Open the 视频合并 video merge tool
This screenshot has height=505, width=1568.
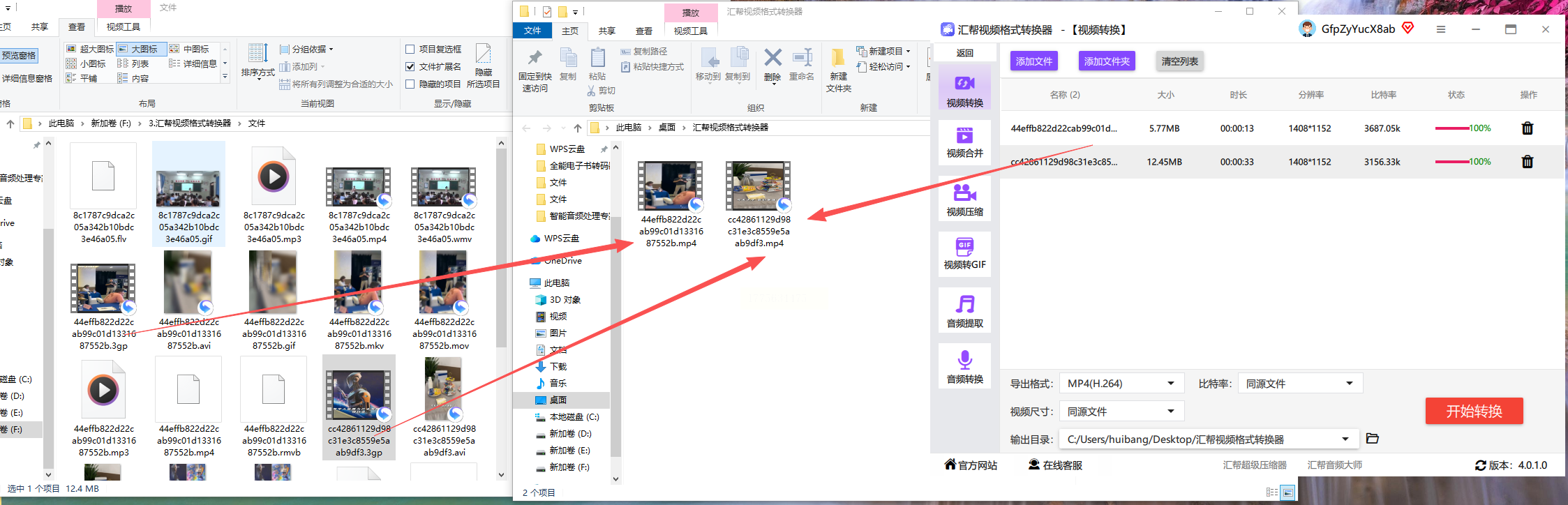point(964,142)
